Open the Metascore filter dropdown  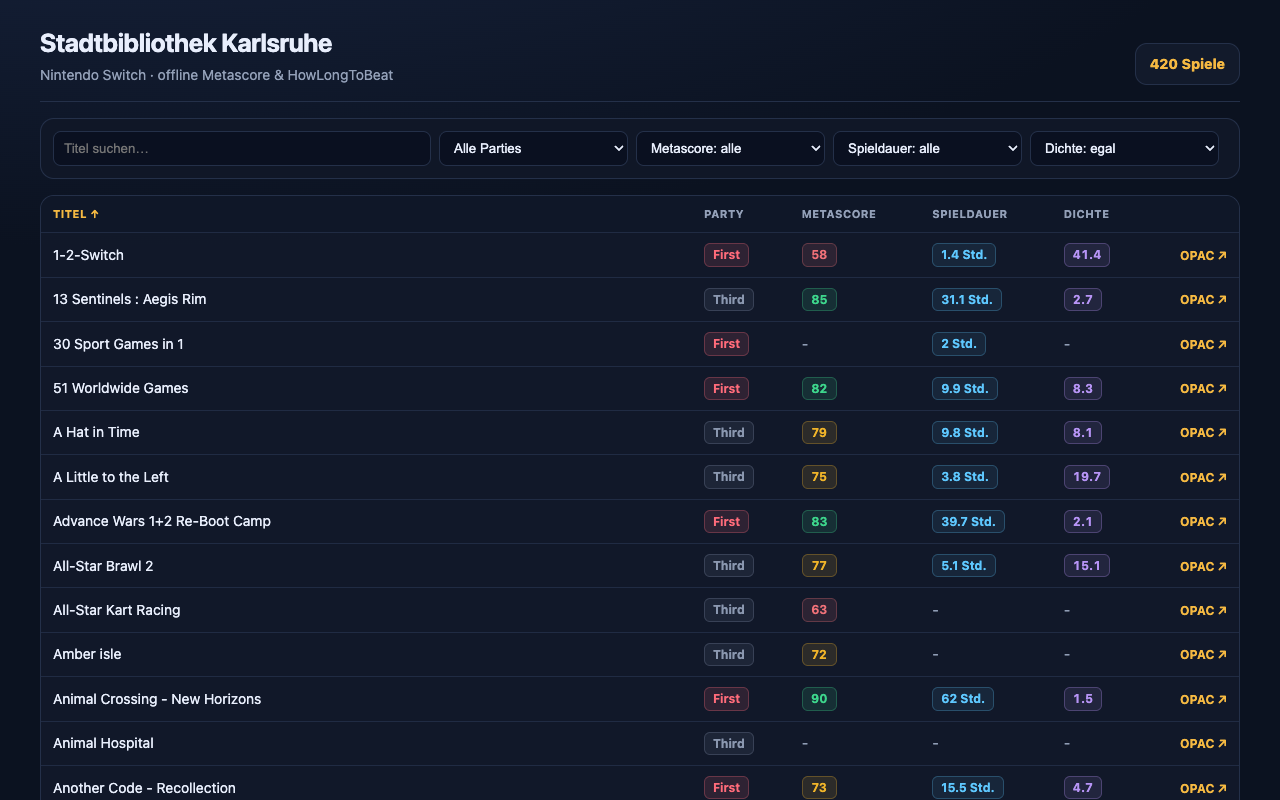coord(730,148)
